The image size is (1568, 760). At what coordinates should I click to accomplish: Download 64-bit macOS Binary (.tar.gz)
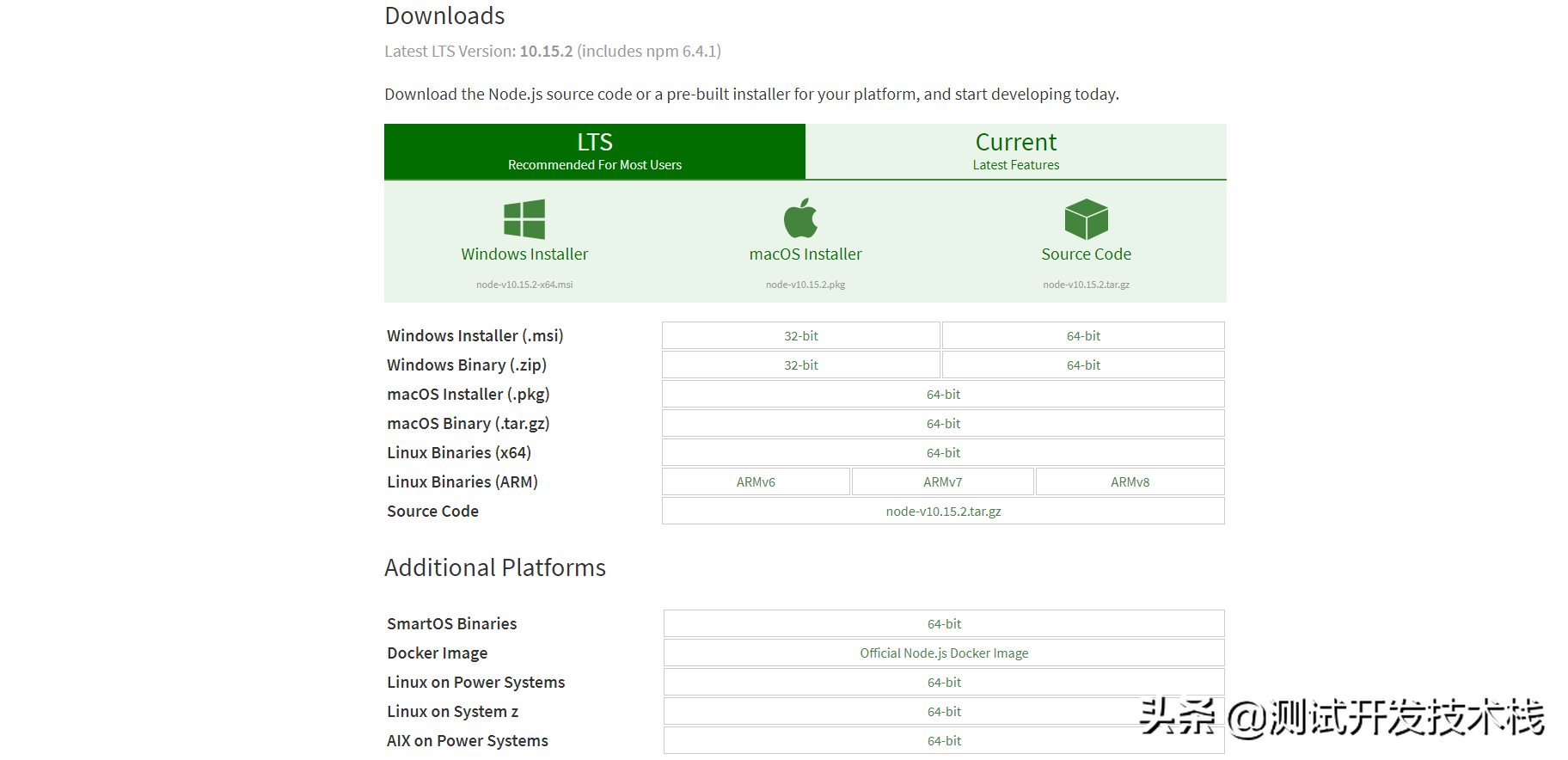pos(943,423)
